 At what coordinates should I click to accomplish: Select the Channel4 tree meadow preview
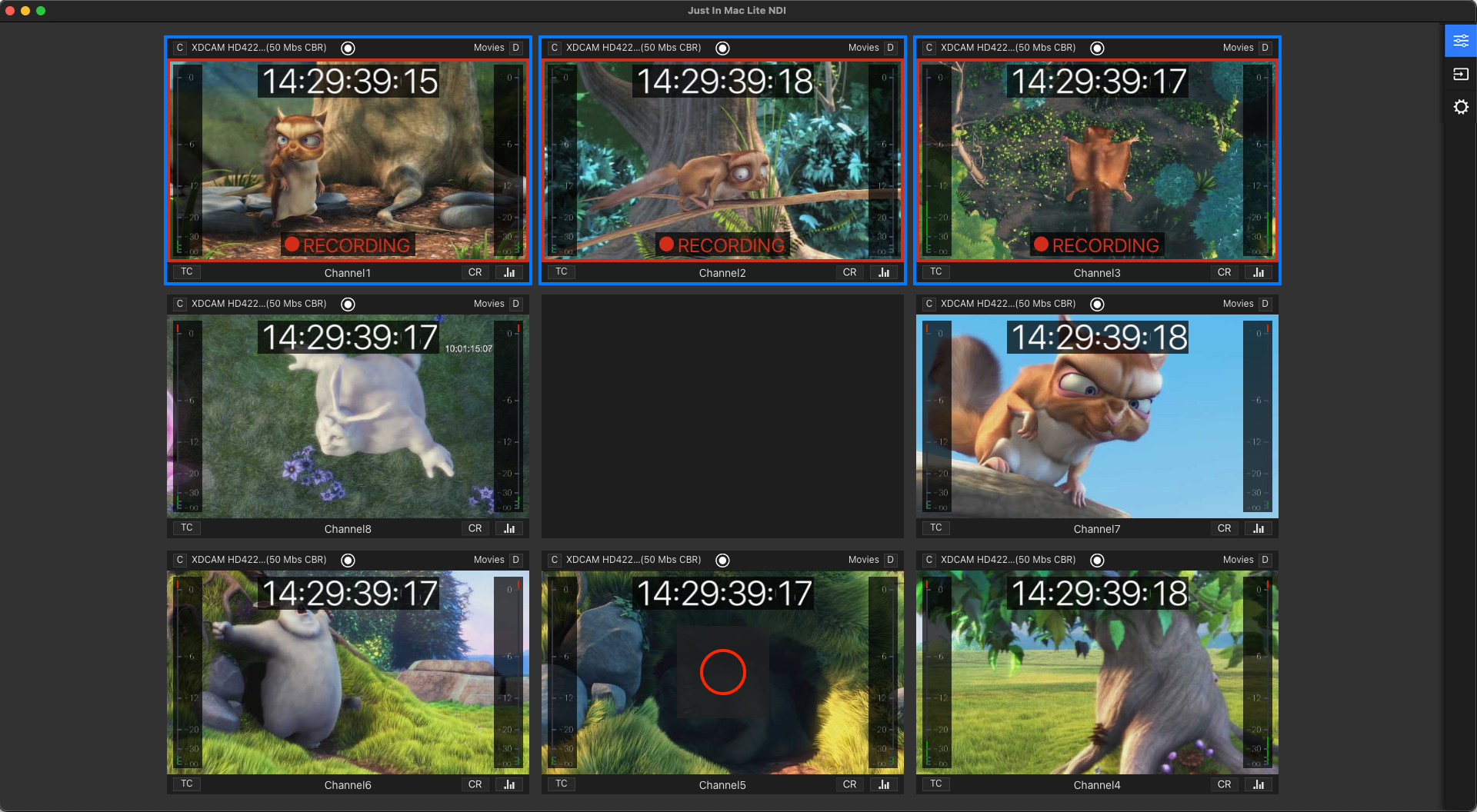pyautogui.click(x=1097, y=672)
